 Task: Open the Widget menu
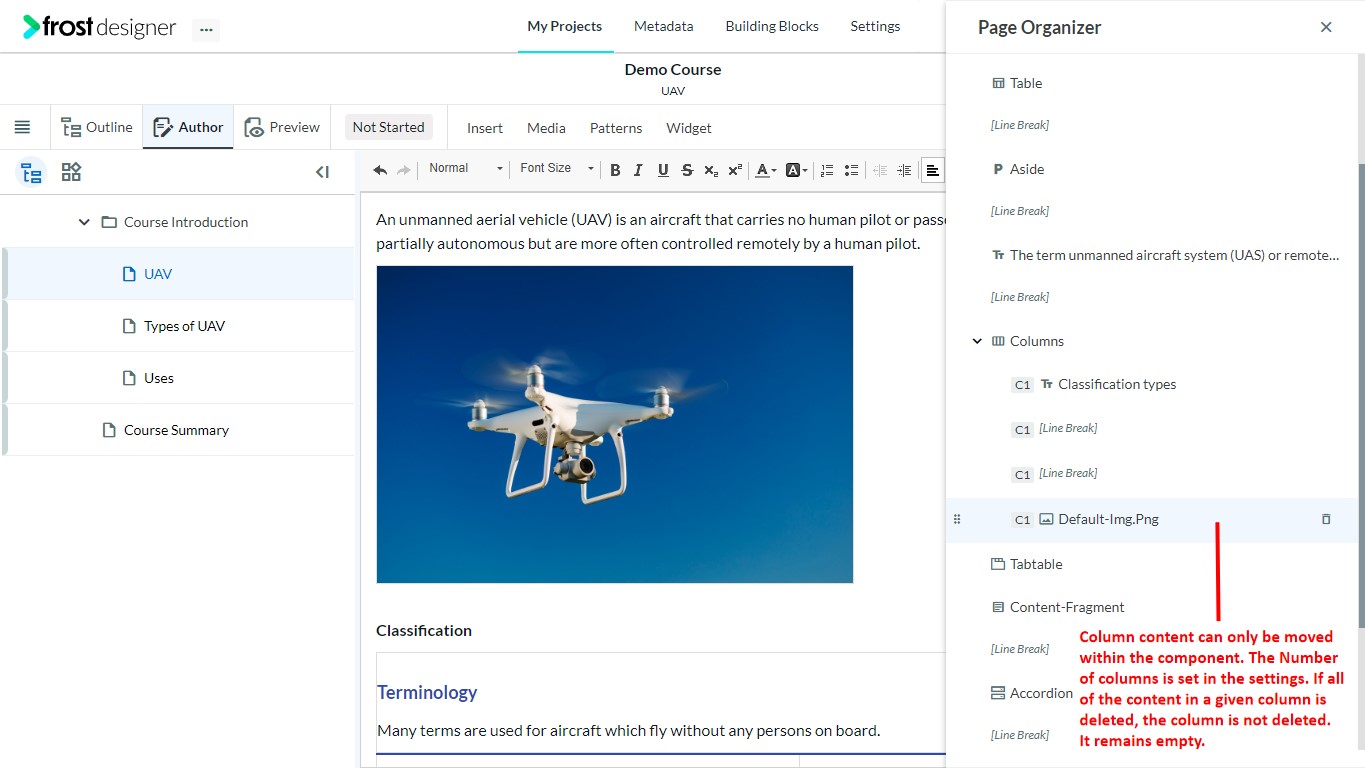coord(689,128)
